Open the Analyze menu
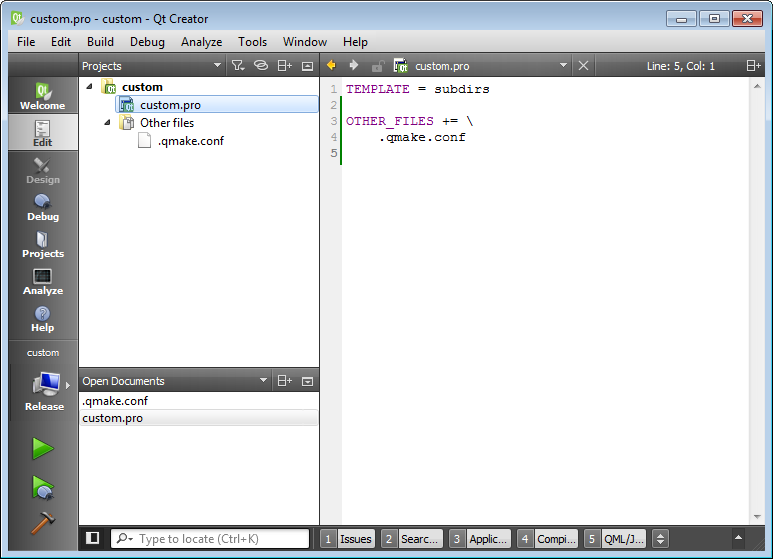Screen dimensions: 773x559 click(x=201, y=42)
